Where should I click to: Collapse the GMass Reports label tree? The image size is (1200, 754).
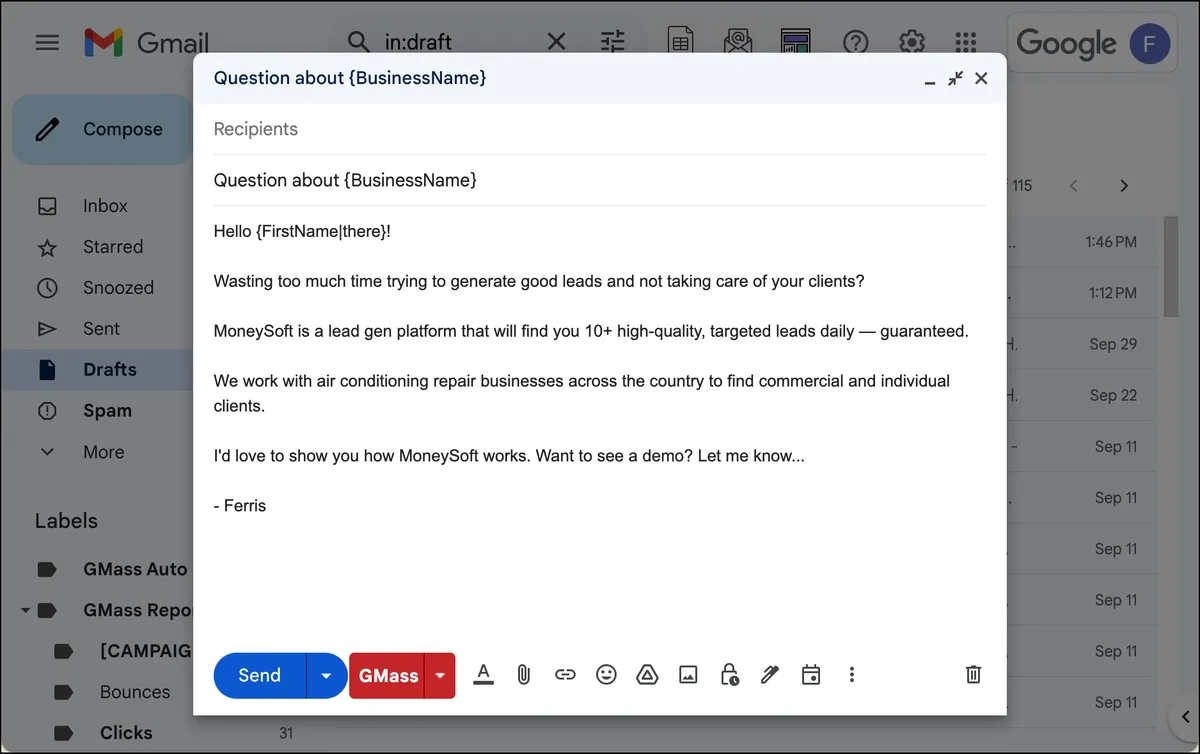tap(25, 610)
